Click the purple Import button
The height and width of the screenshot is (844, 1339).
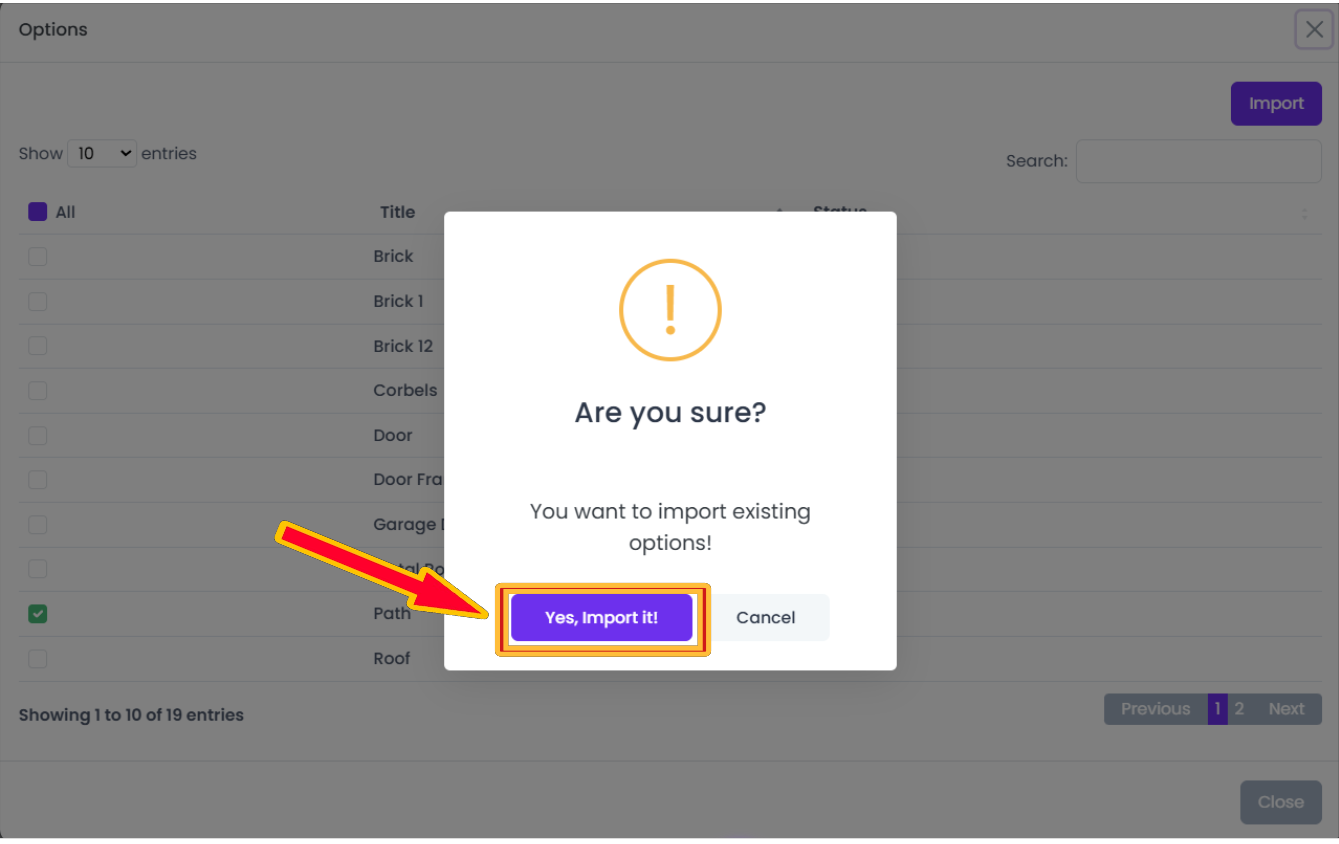point(1276,103)
